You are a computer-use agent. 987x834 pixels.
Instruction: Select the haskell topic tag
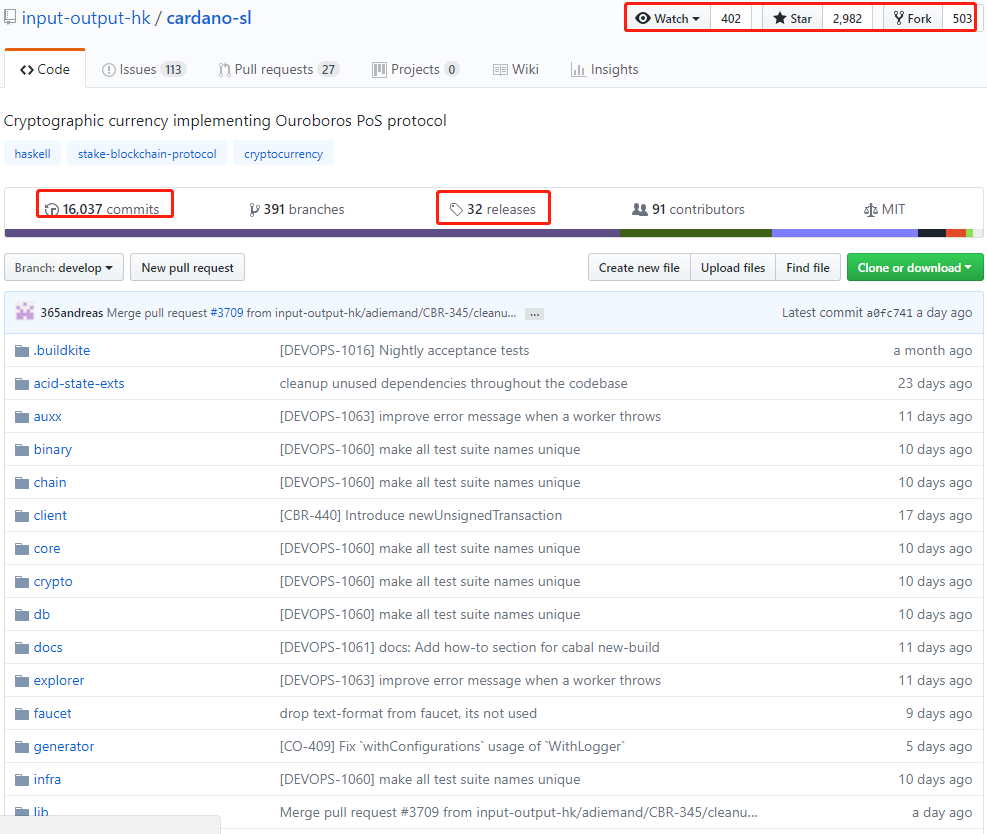pos(33,154)
